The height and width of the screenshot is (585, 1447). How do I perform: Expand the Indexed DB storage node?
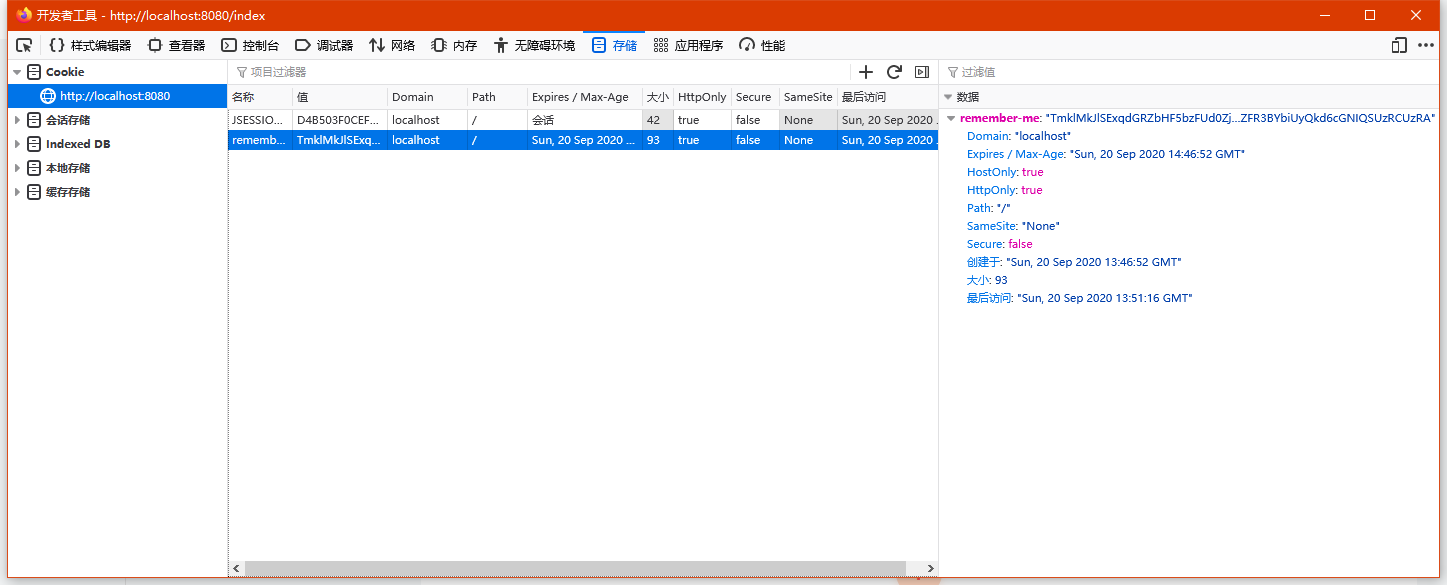click(17, 144)
